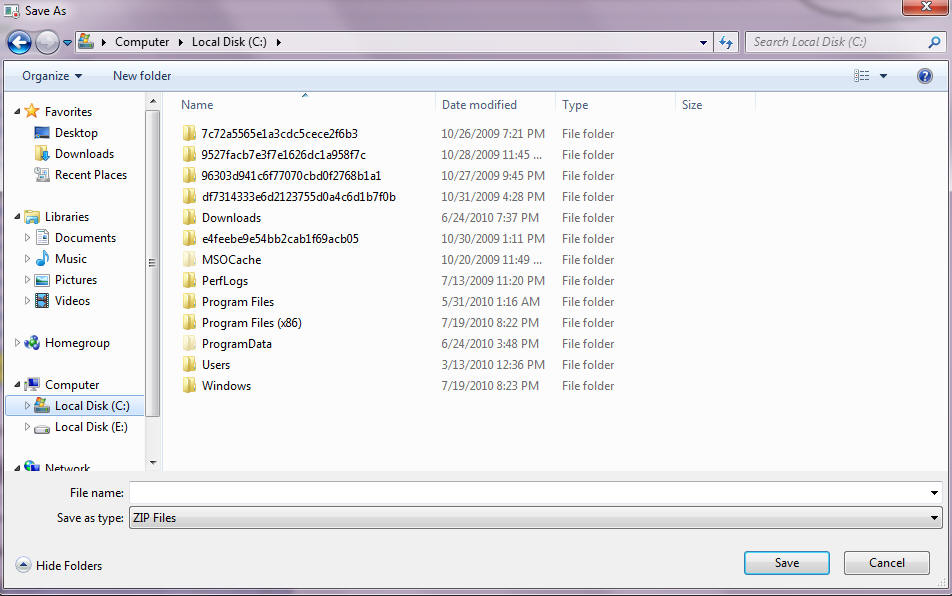
Task: Click the Save As title bar icon
Action: [x=12, y=10]
